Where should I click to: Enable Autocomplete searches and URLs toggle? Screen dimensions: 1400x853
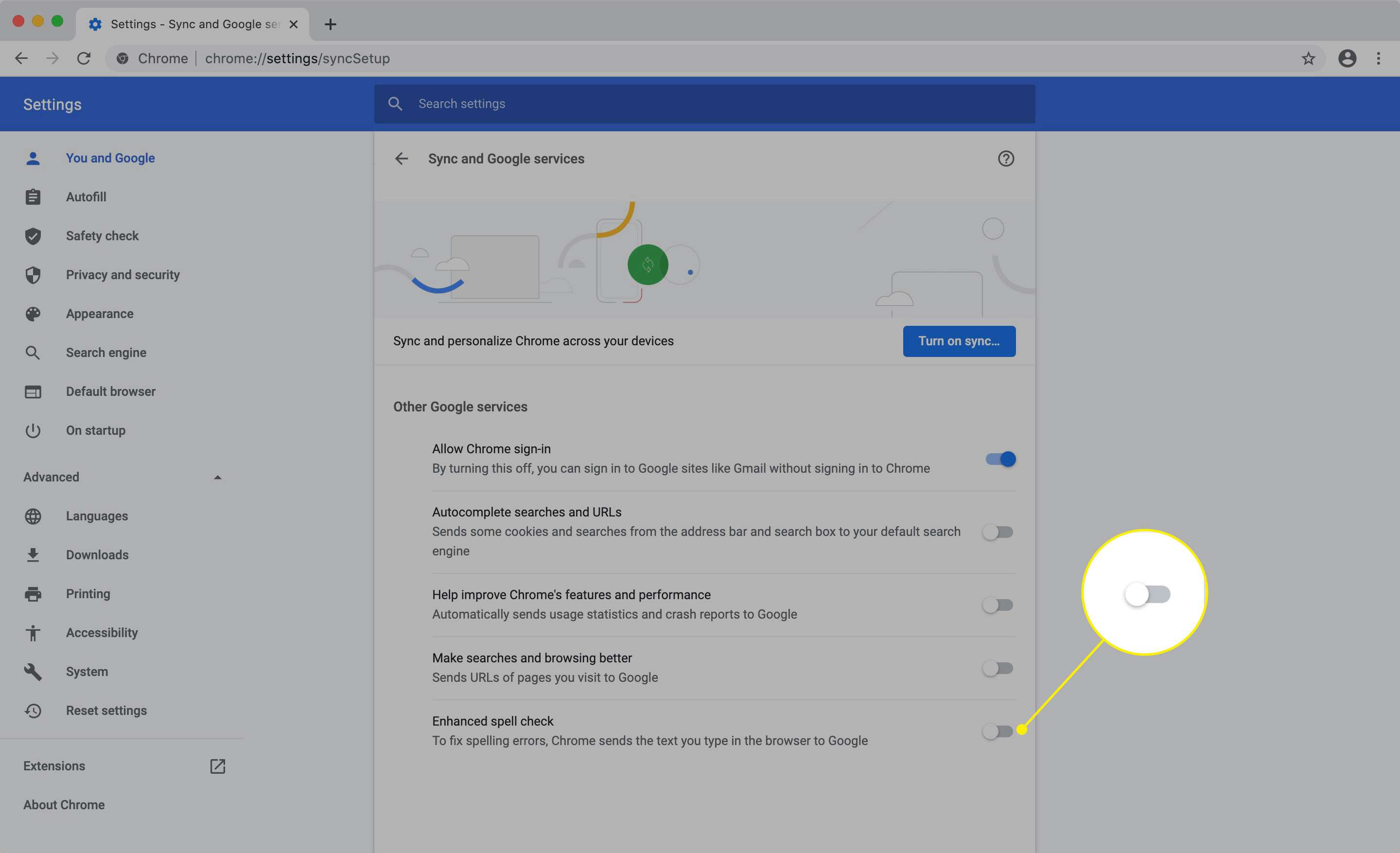click(x=997, y=532)
